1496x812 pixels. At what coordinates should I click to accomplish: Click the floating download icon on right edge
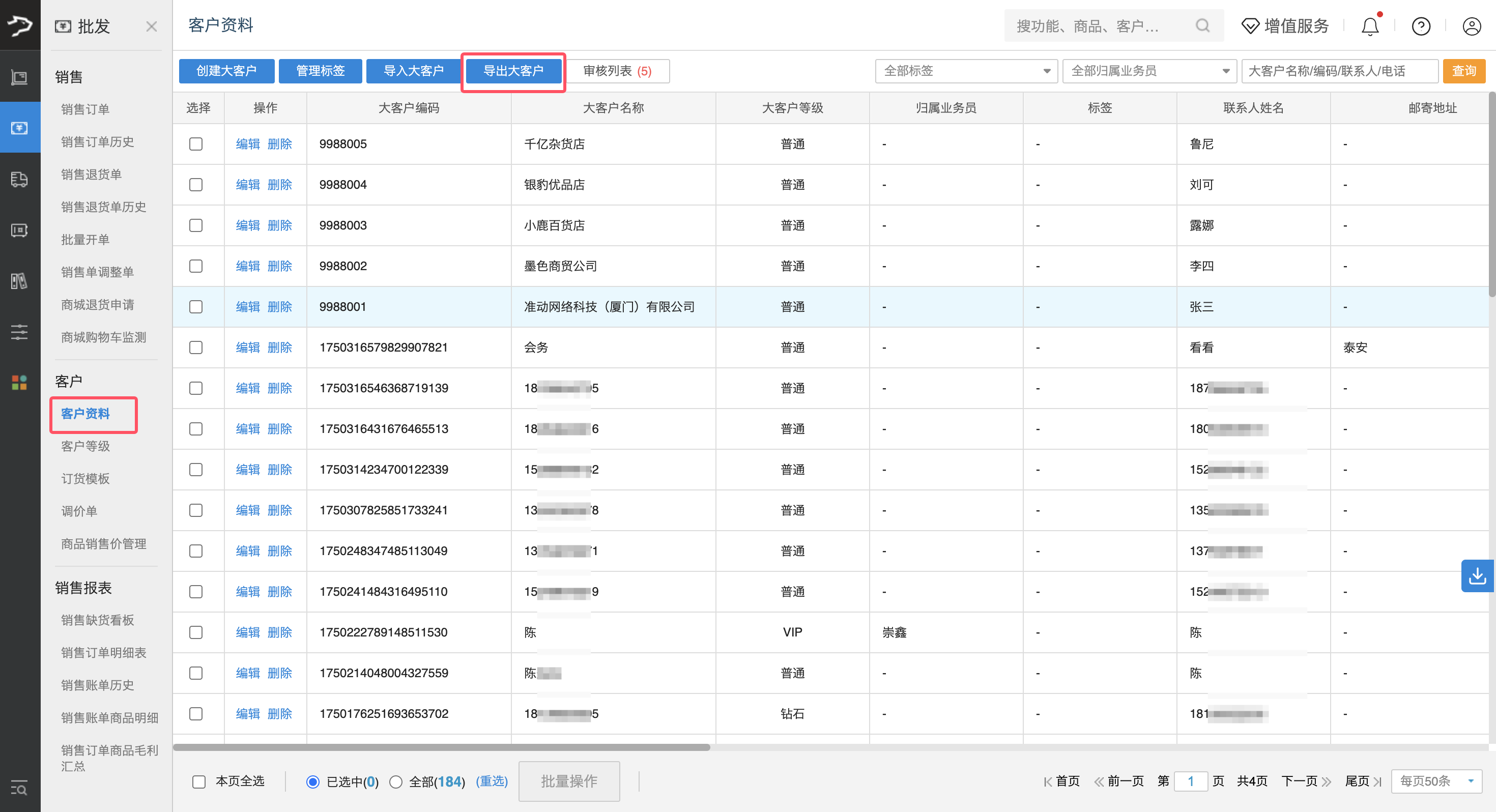1478,575
